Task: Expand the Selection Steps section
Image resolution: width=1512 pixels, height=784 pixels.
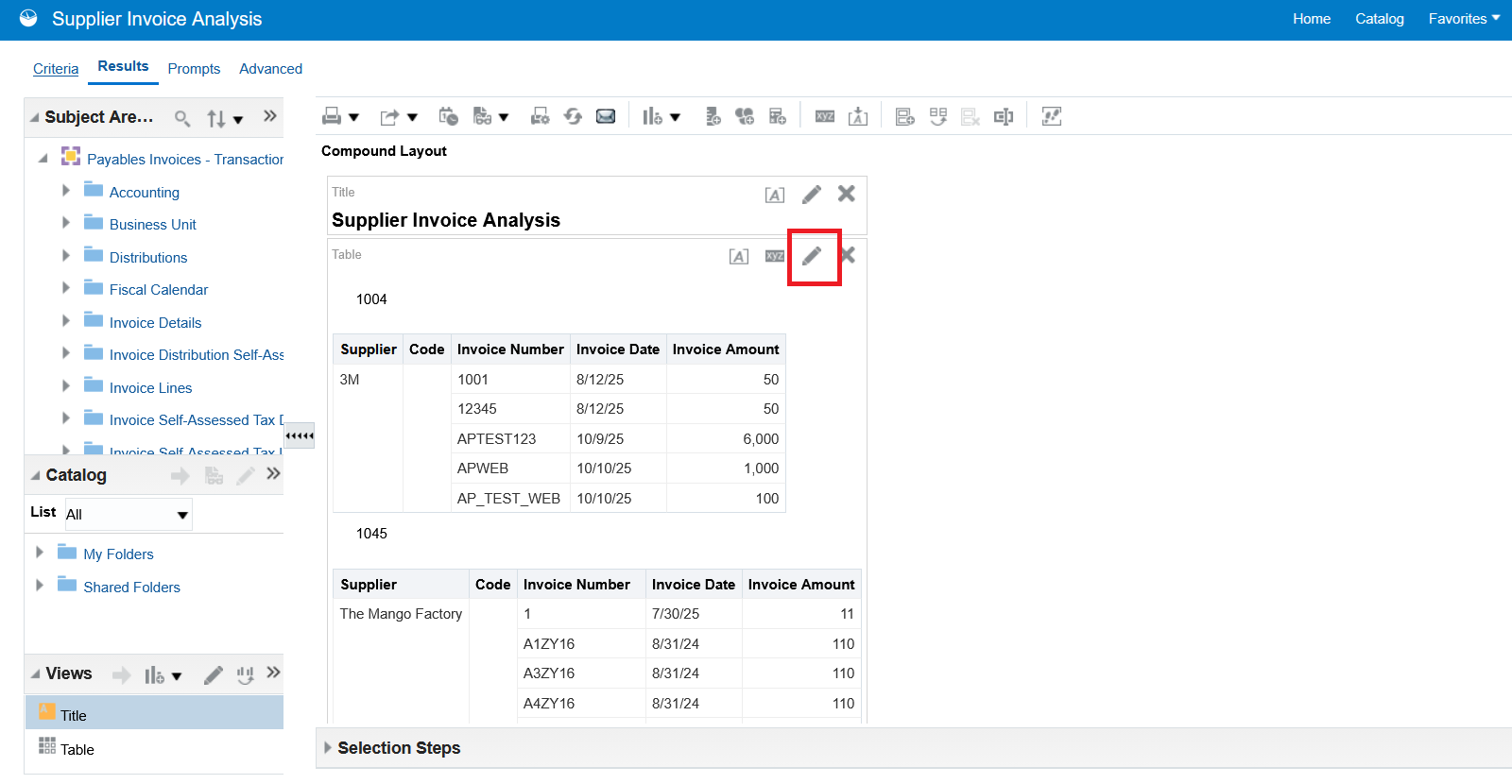Action: (328, 748)
